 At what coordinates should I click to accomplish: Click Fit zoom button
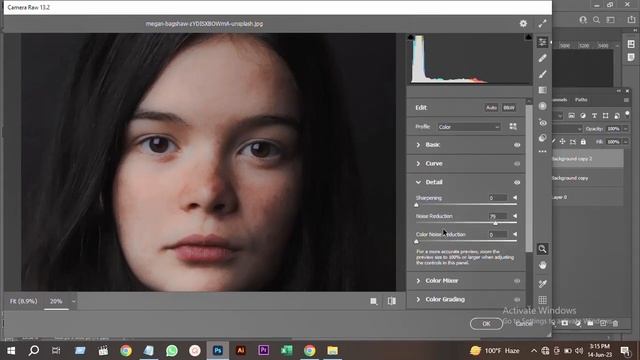pos(24,301)
